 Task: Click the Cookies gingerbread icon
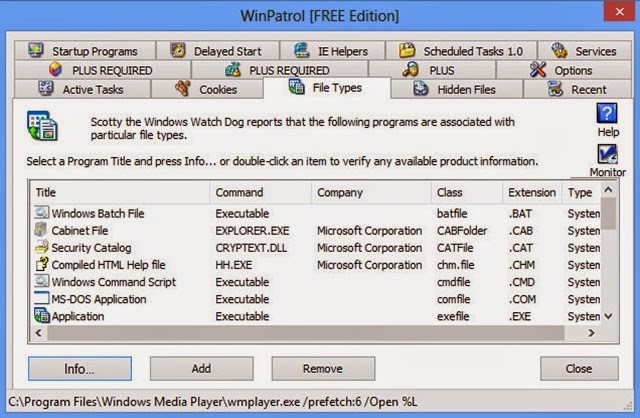[x=183, y=89]
